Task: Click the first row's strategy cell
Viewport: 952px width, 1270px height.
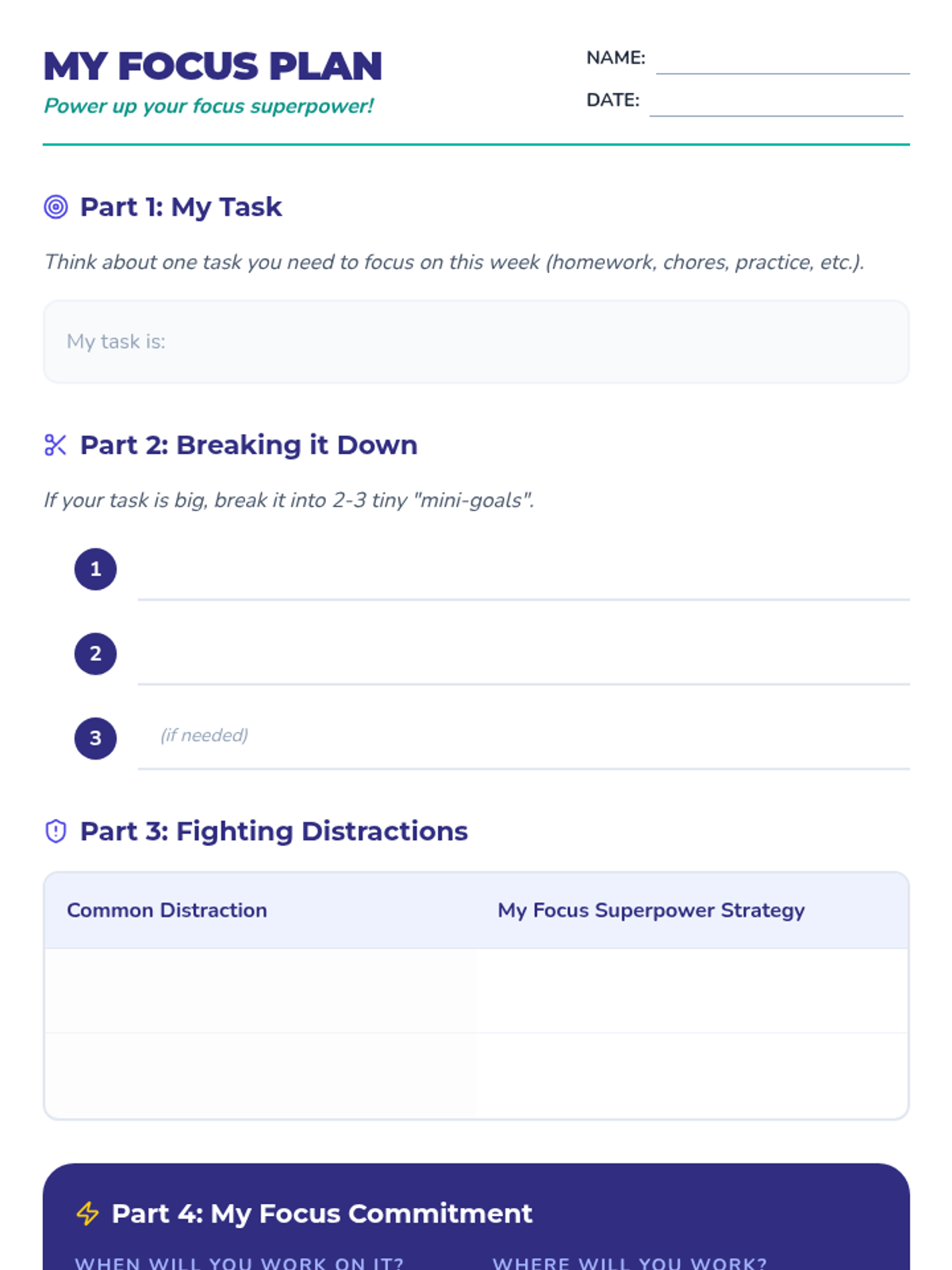Action: pos(692,991)
